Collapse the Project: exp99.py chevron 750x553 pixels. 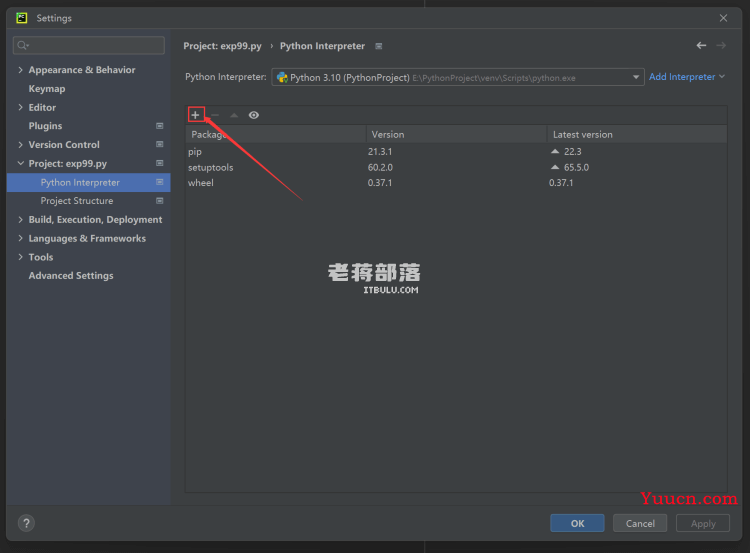20,163
